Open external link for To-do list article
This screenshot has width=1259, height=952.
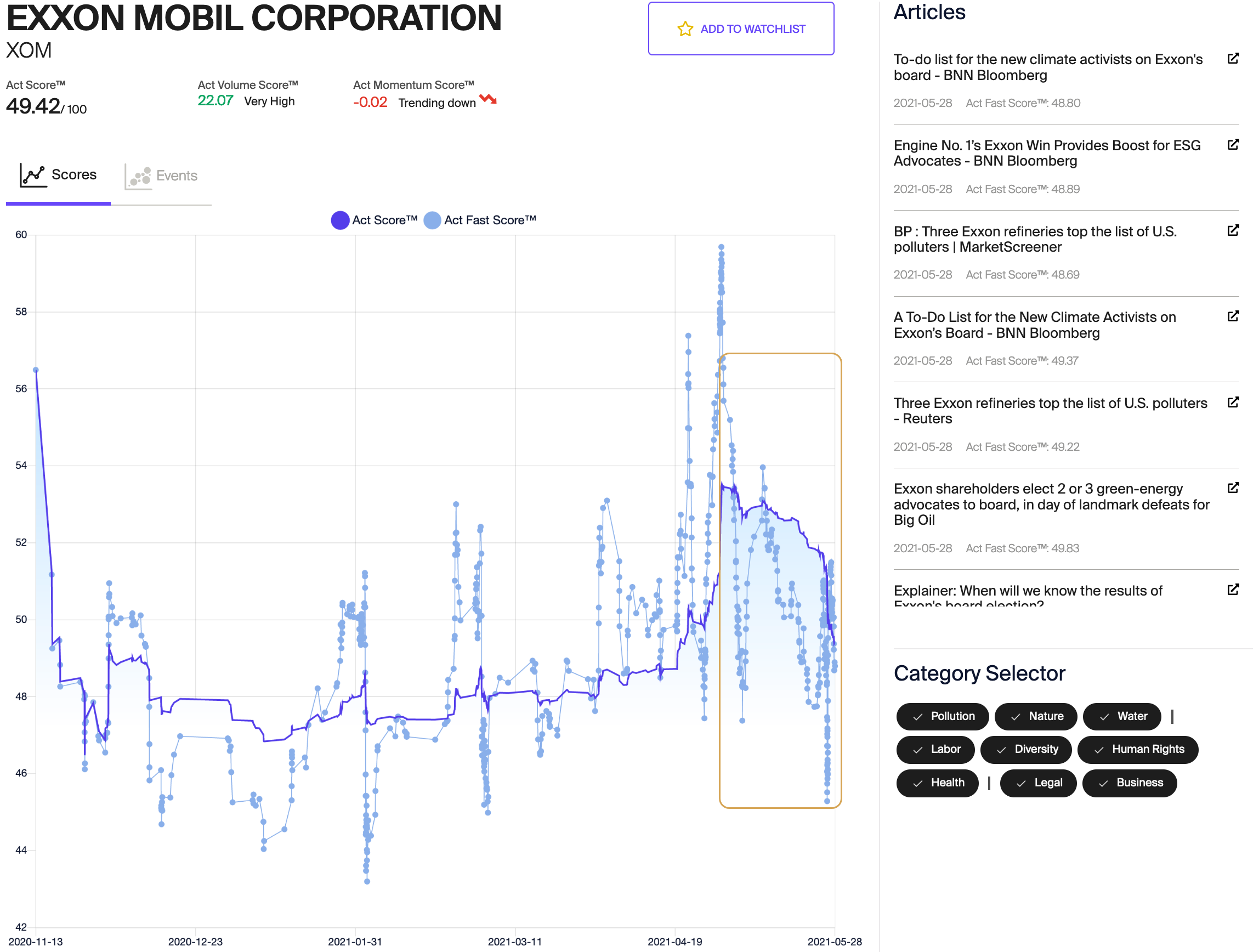(1233, 59)
